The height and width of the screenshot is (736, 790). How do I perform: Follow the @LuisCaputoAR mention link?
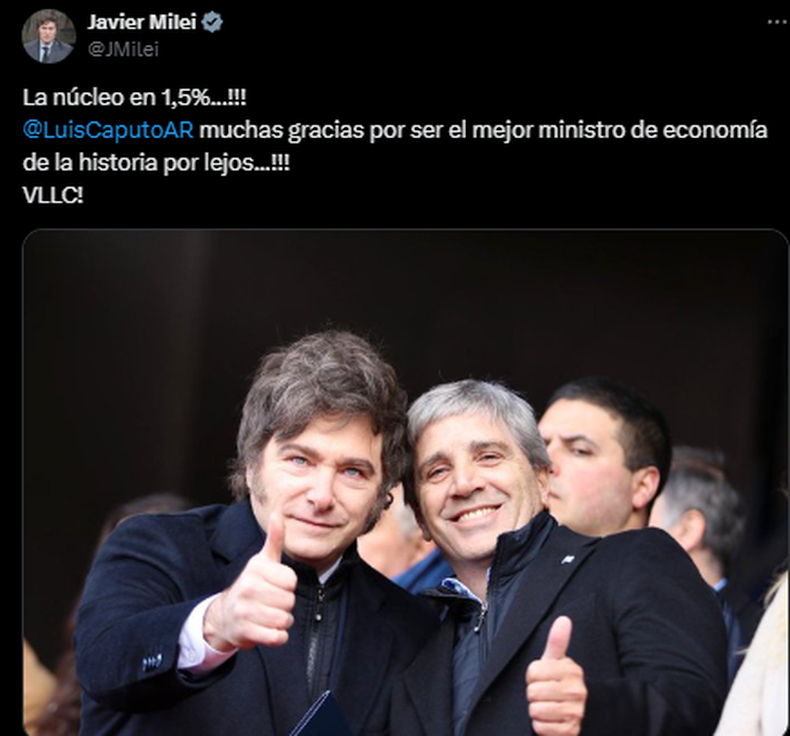tap(108, 130)
